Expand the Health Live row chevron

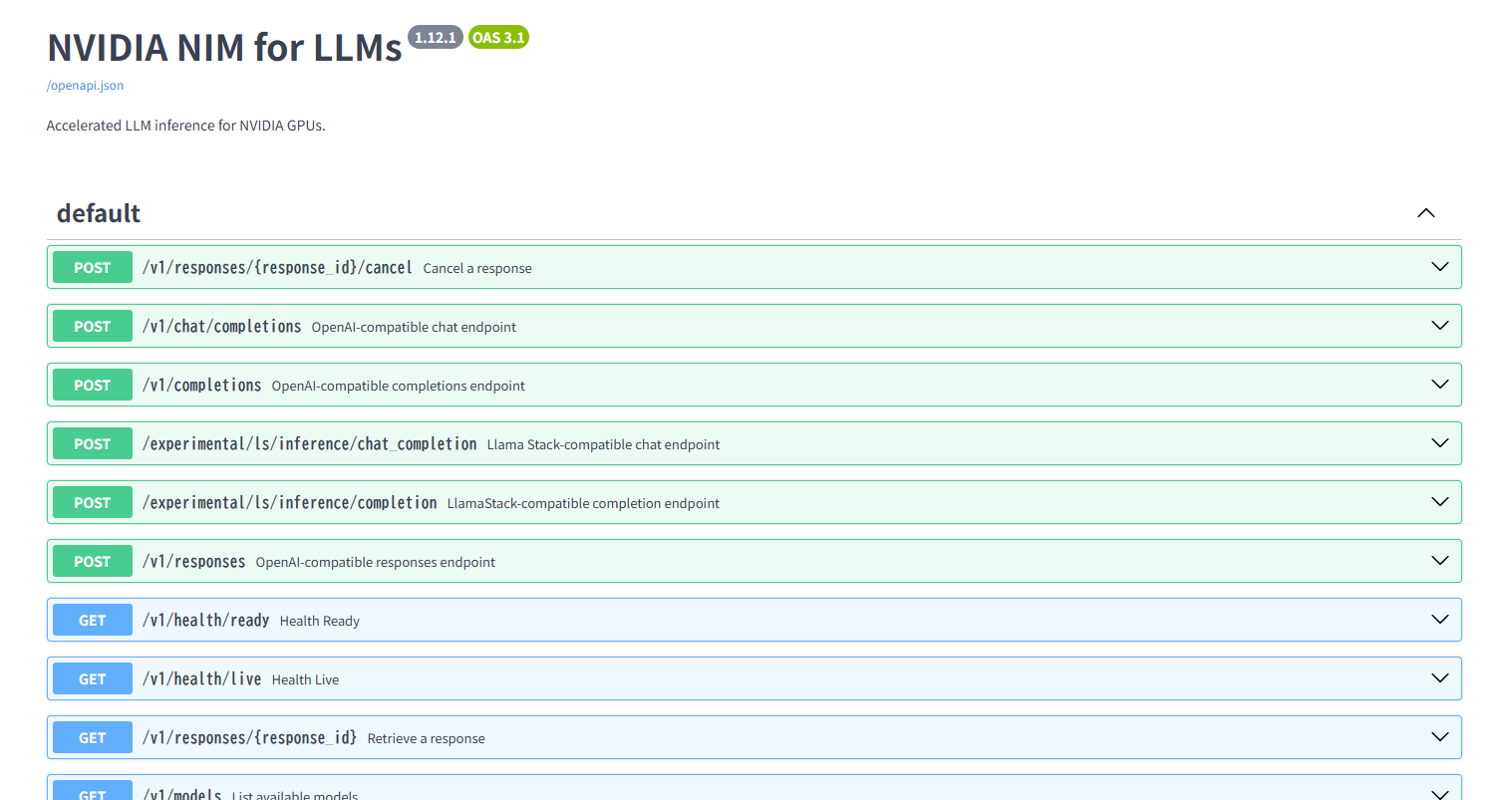point(1440,678)
